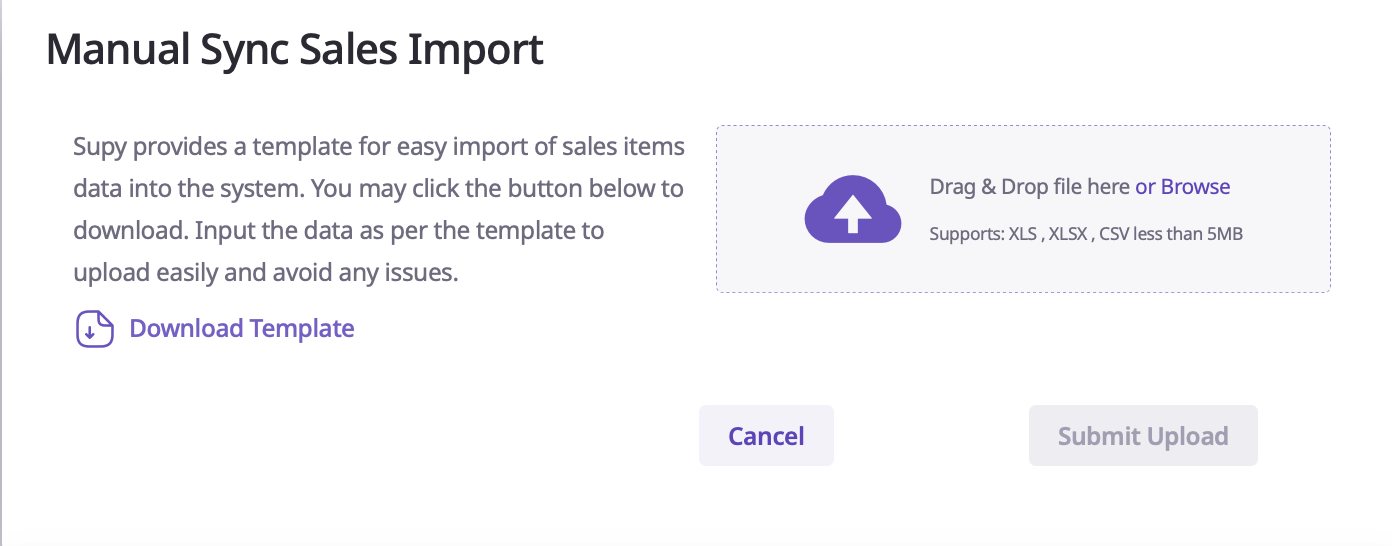The image size is (1392, 546).
Task: Click the word "Template" in the download link
Action: (301, 328)
